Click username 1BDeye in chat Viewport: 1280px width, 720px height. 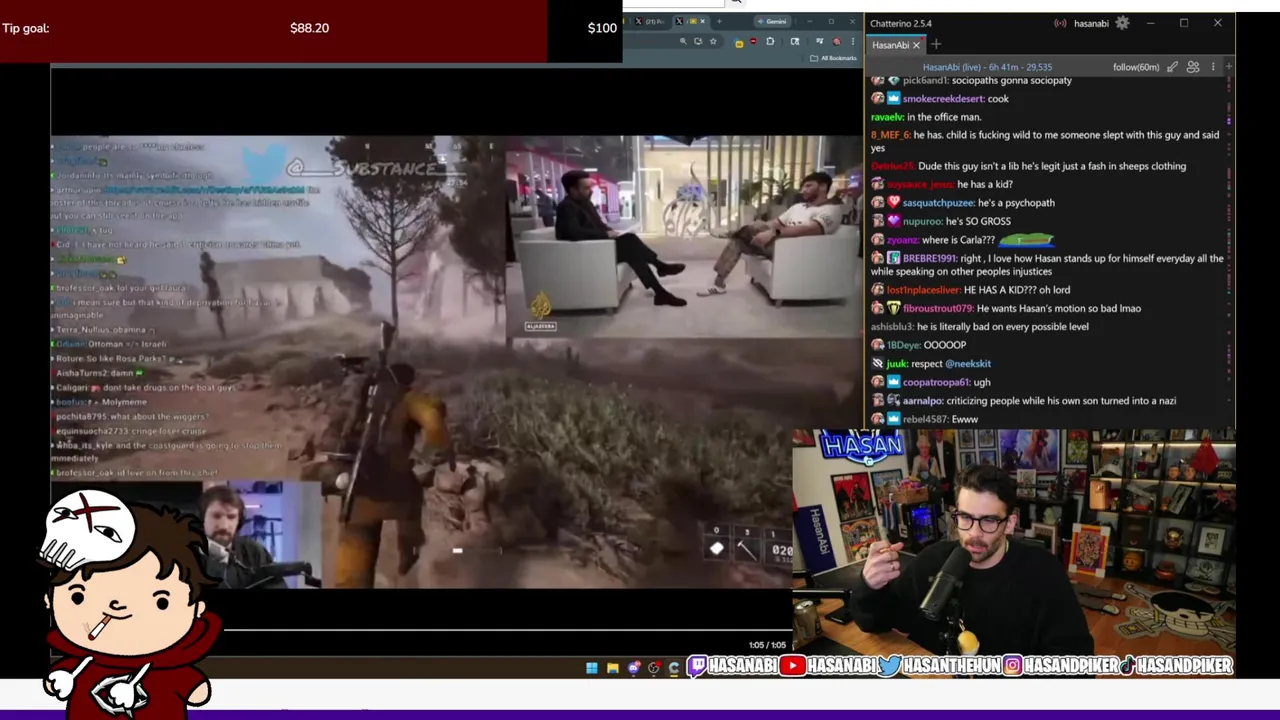coord(903,345)
